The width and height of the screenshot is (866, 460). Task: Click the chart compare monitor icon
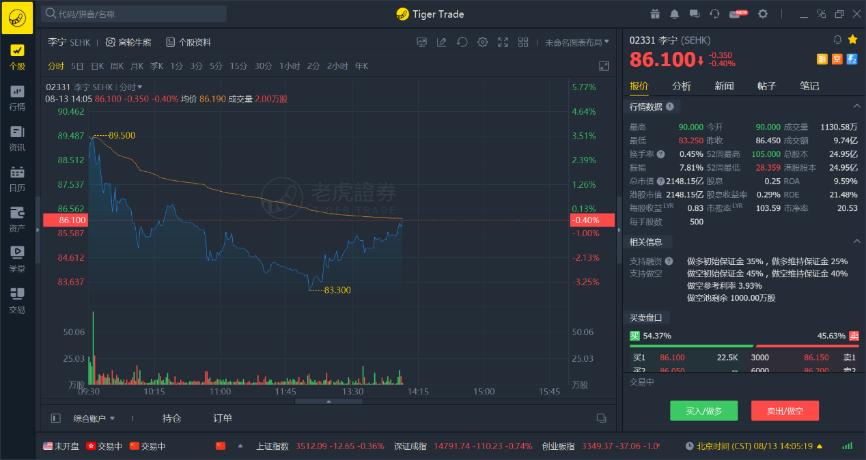[422, 42]
